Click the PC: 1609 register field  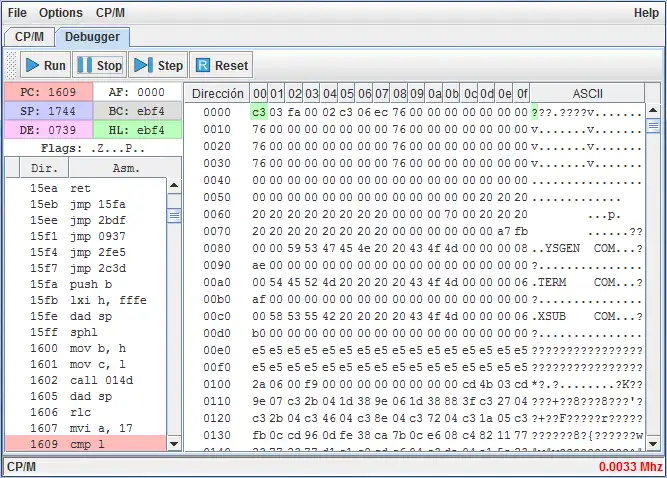(x=48, y=92)
